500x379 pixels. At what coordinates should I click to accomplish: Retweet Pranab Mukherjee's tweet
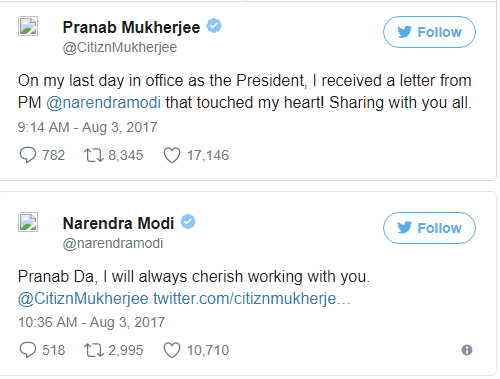click(x=94, y=155)
